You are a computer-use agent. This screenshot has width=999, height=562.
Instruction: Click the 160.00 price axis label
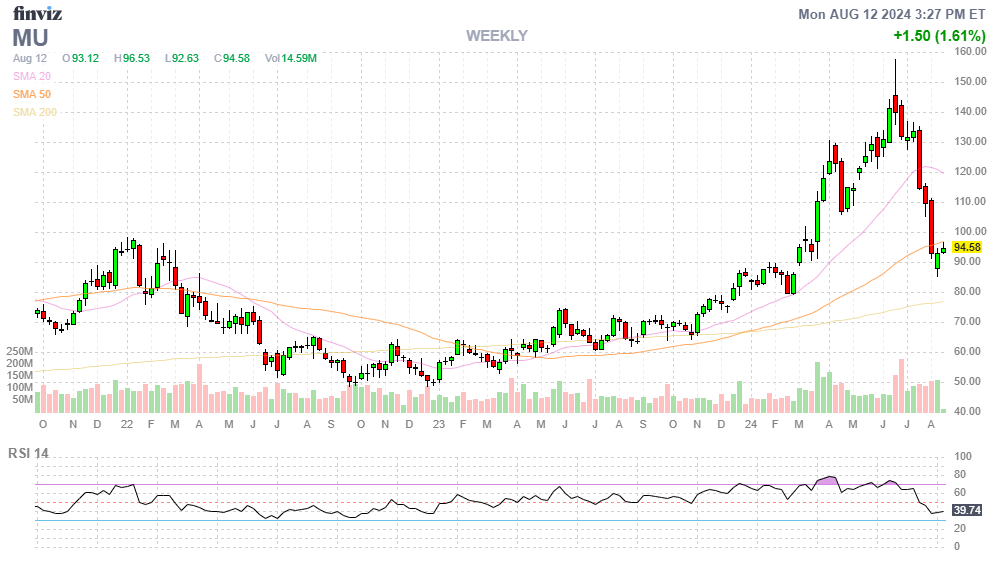(968, 51)
